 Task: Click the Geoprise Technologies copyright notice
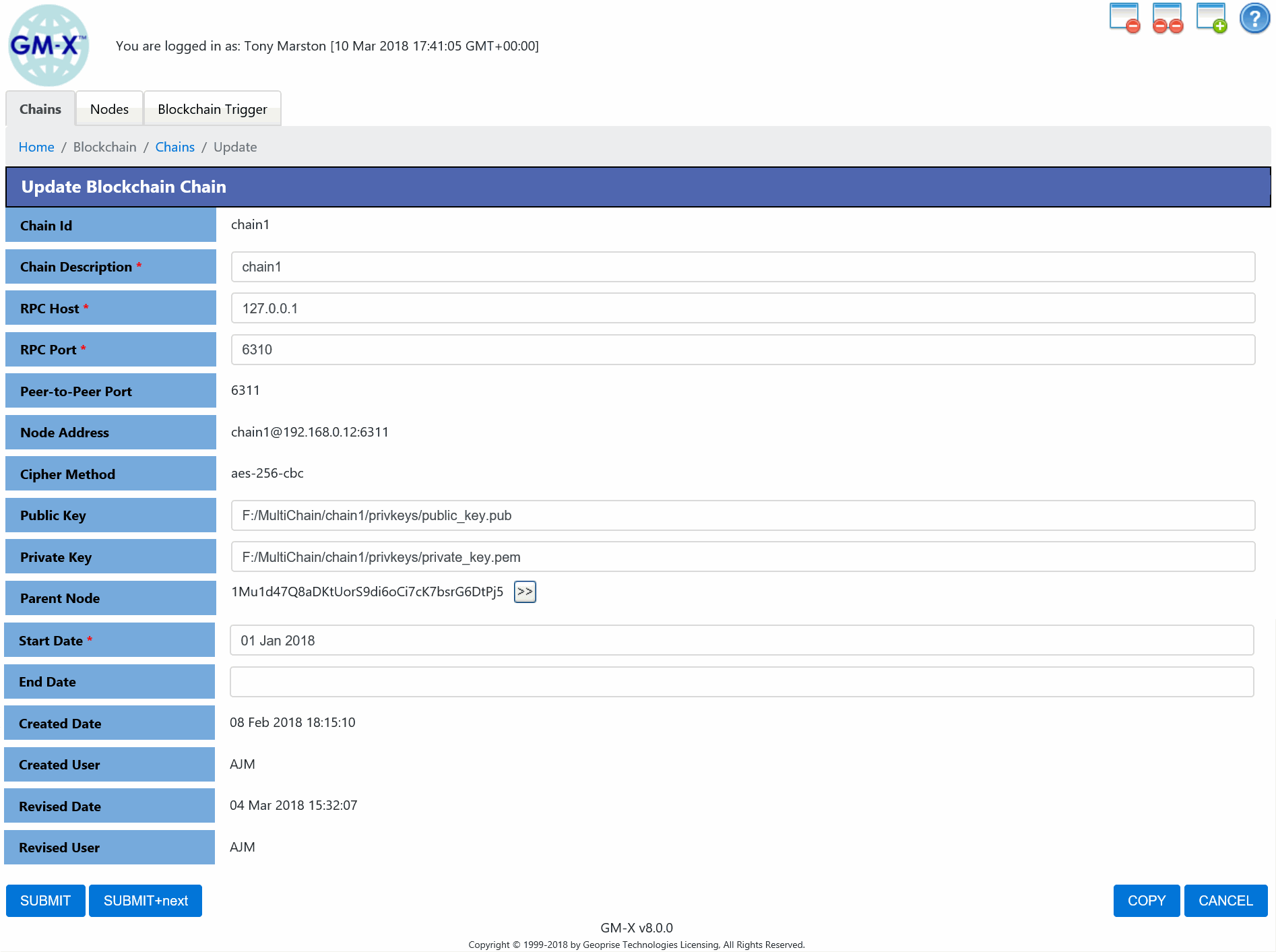[x=637, y=945]
